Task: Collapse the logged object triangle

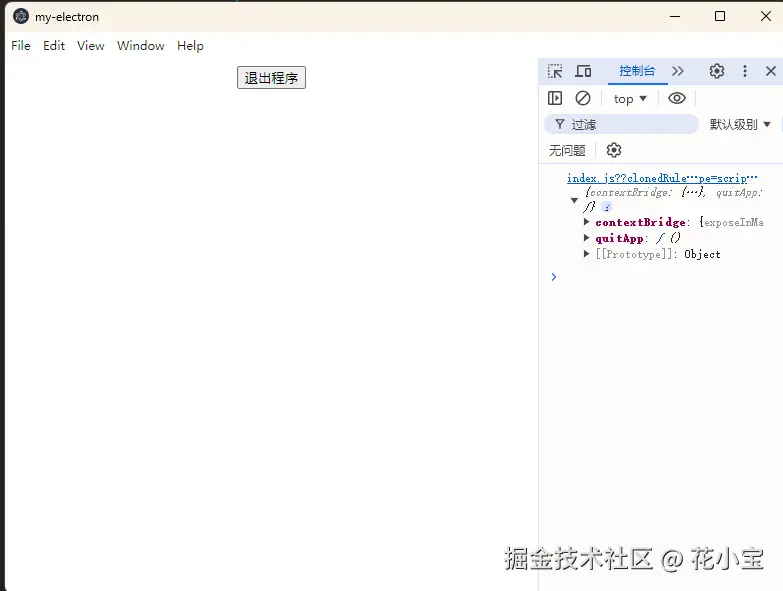Action: (x=574, y=200)
